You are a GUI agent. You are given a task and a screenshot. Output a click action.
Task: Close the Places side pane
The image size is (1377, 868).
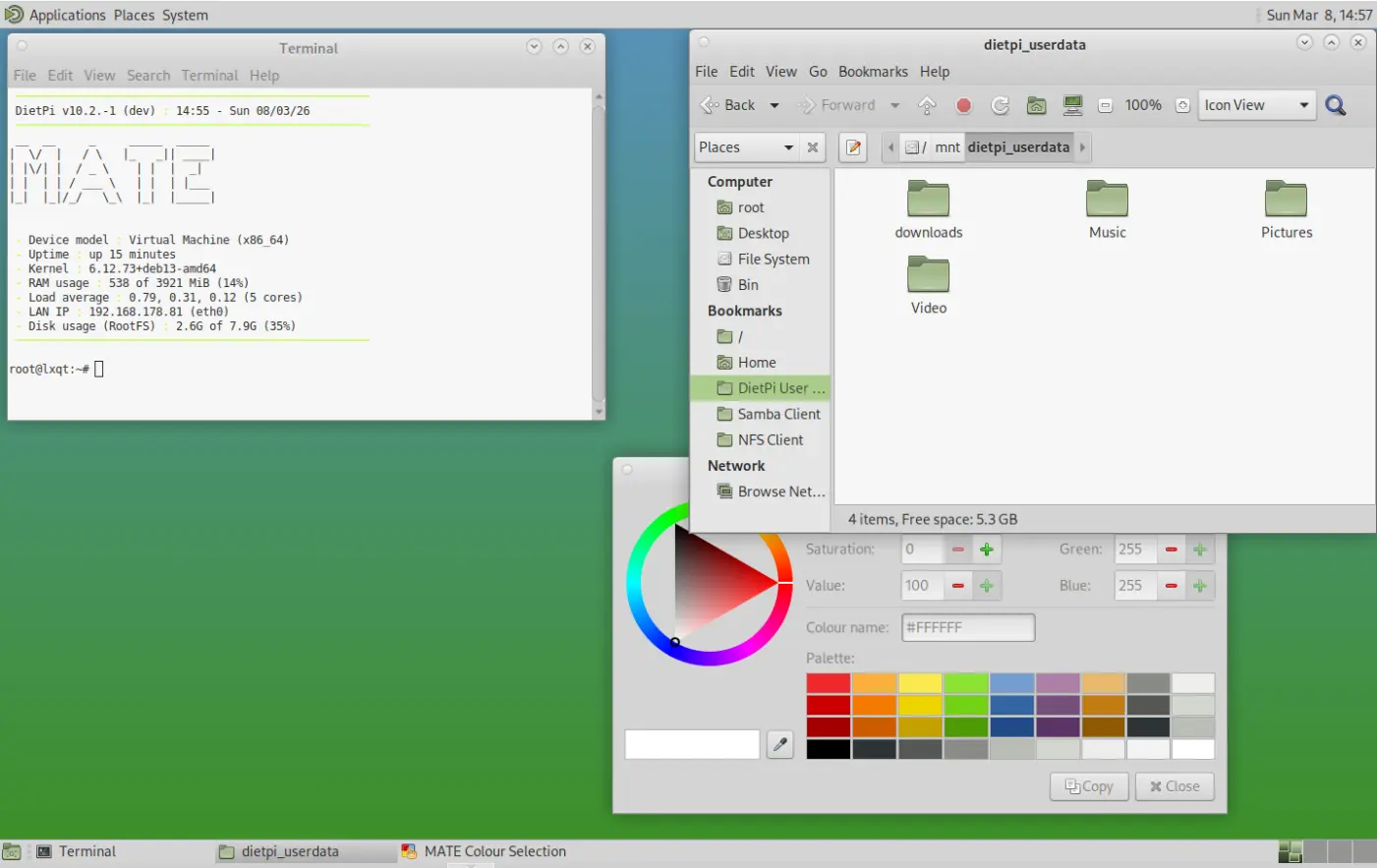click(813, 147)
